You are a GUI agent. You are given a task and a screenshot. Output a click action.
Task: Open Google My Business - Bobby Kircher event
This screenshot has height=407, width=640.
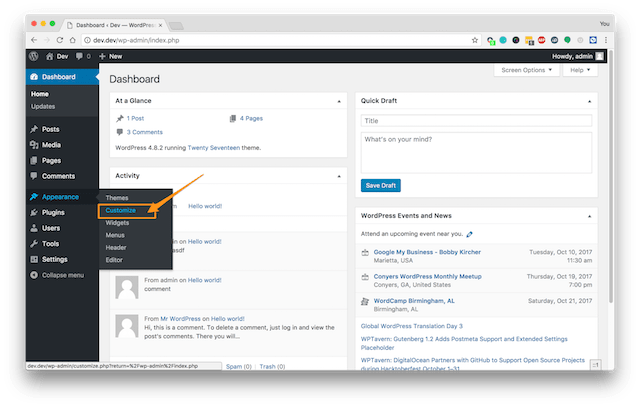tap(427, 252)
